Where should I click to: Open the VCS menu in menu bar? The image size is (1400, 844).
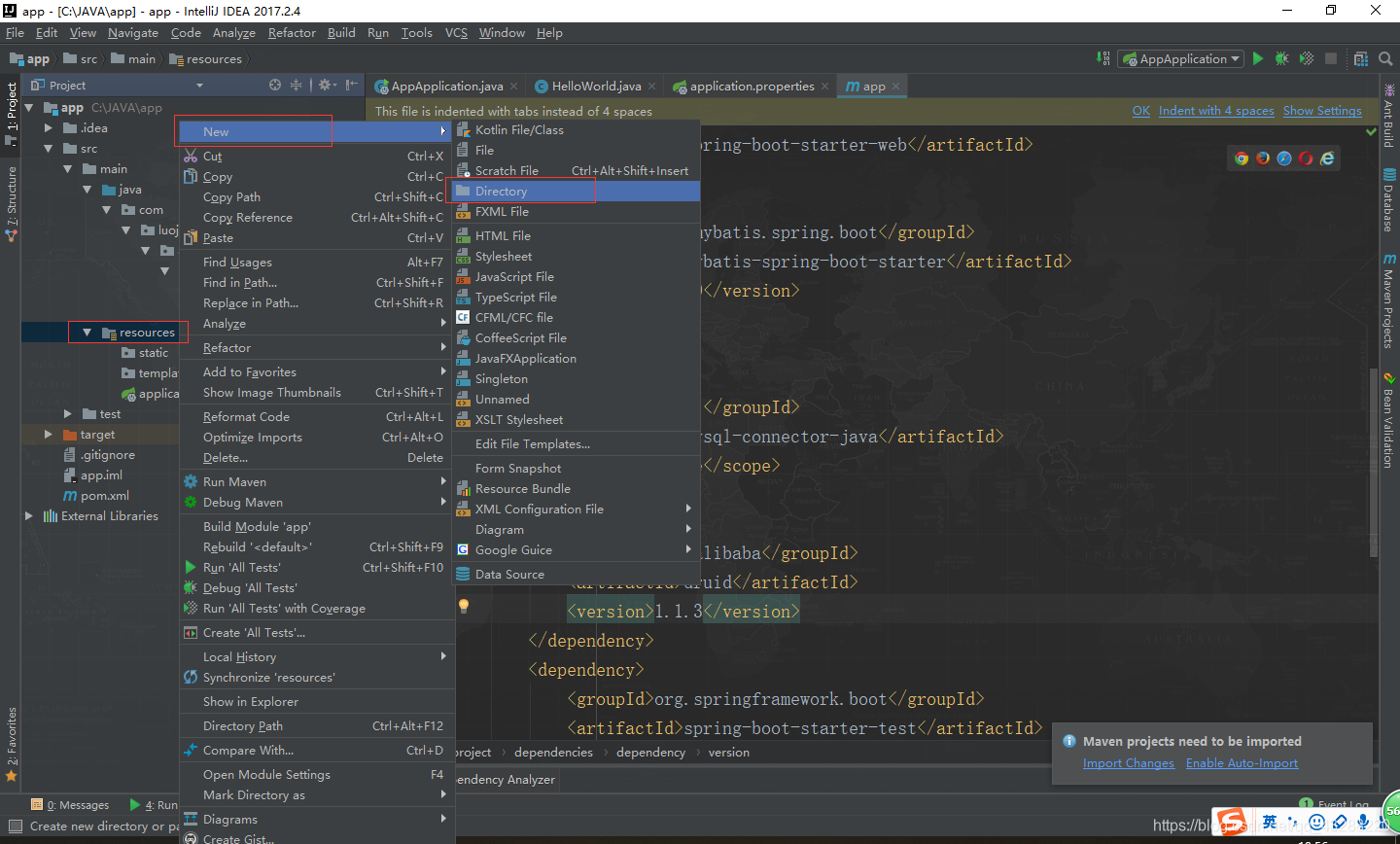(456, 33)
